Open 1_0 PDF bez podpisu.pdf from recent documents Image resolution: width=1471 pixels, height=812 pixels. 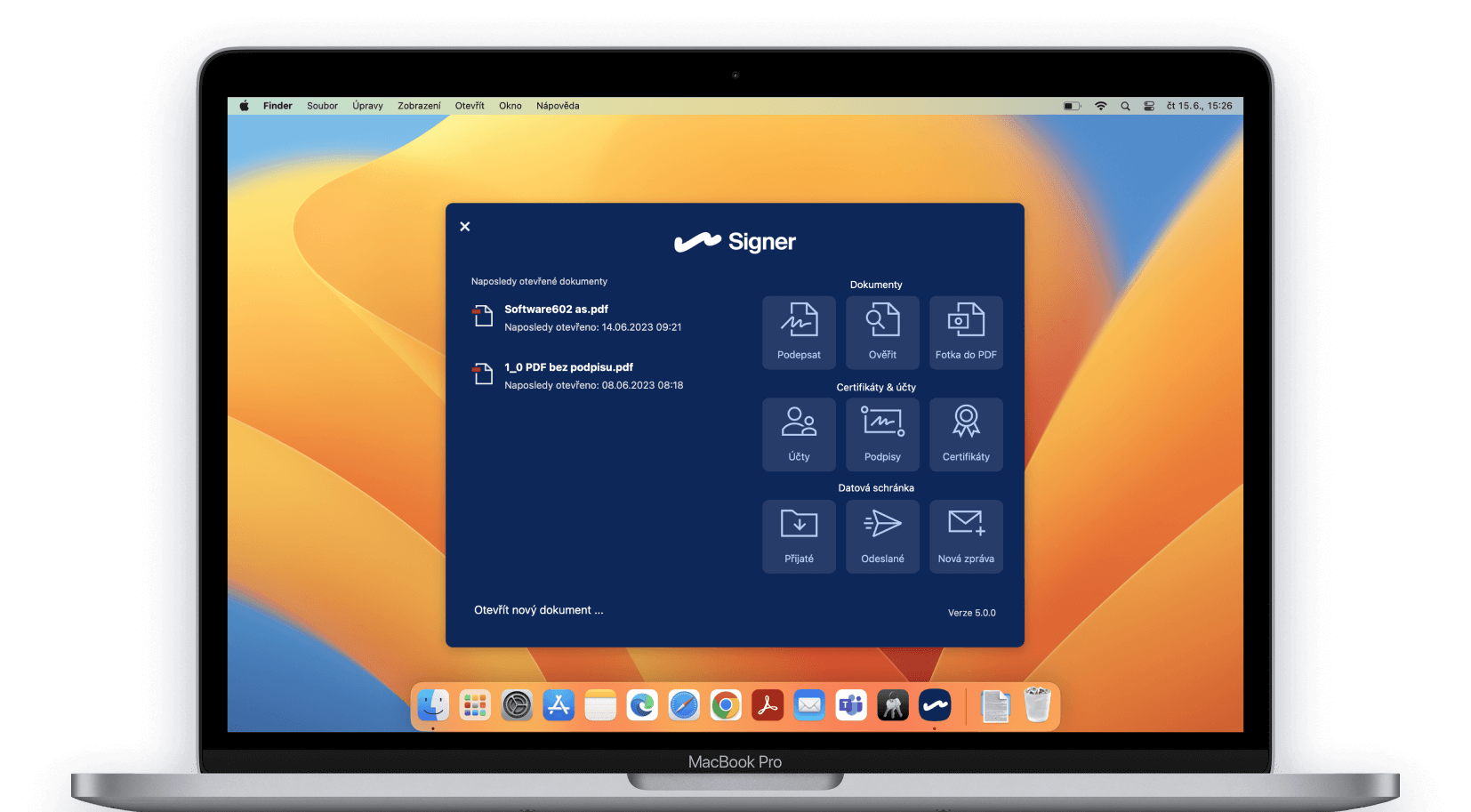568,366
